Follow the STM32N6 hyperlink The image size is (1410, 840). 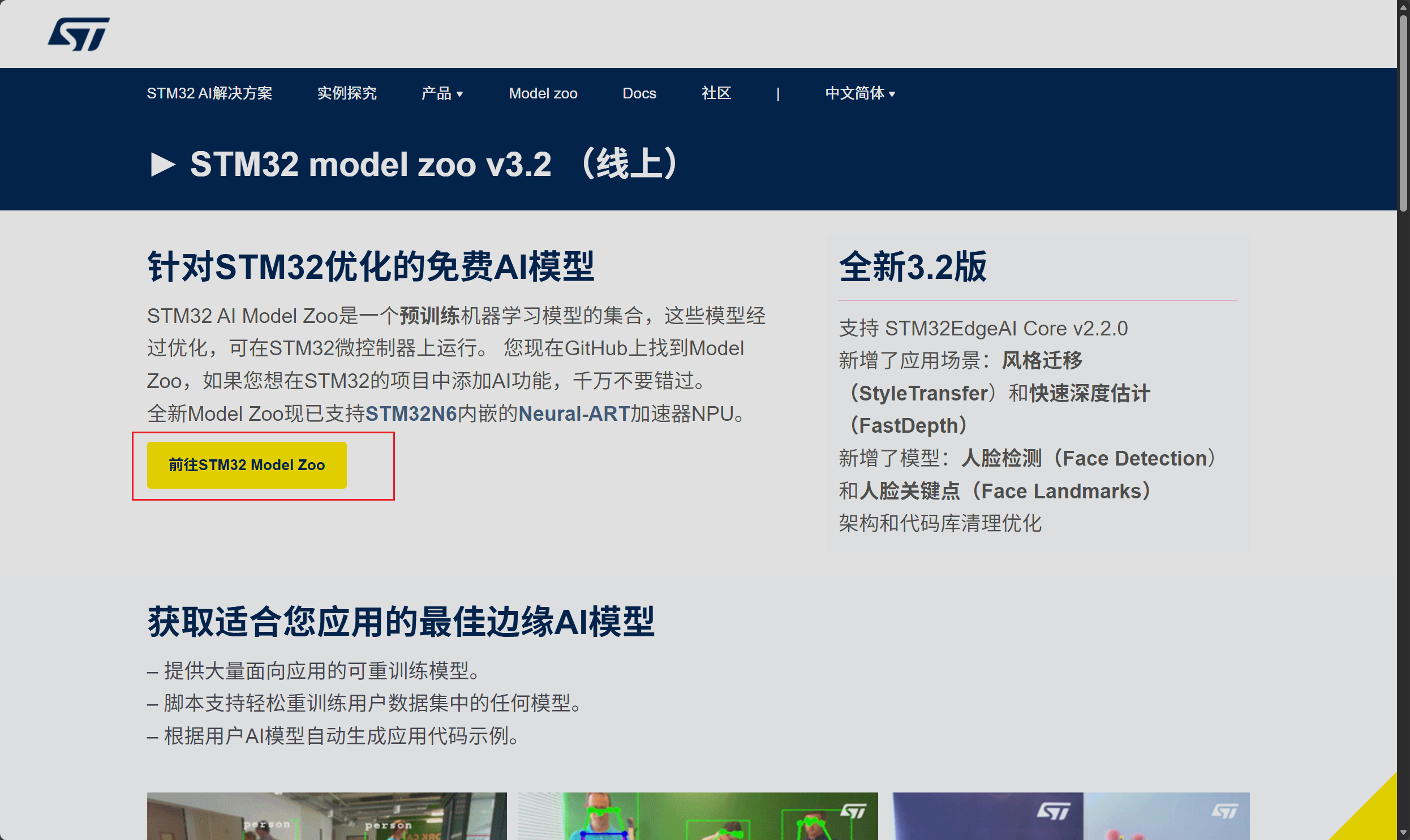point(411,413)
